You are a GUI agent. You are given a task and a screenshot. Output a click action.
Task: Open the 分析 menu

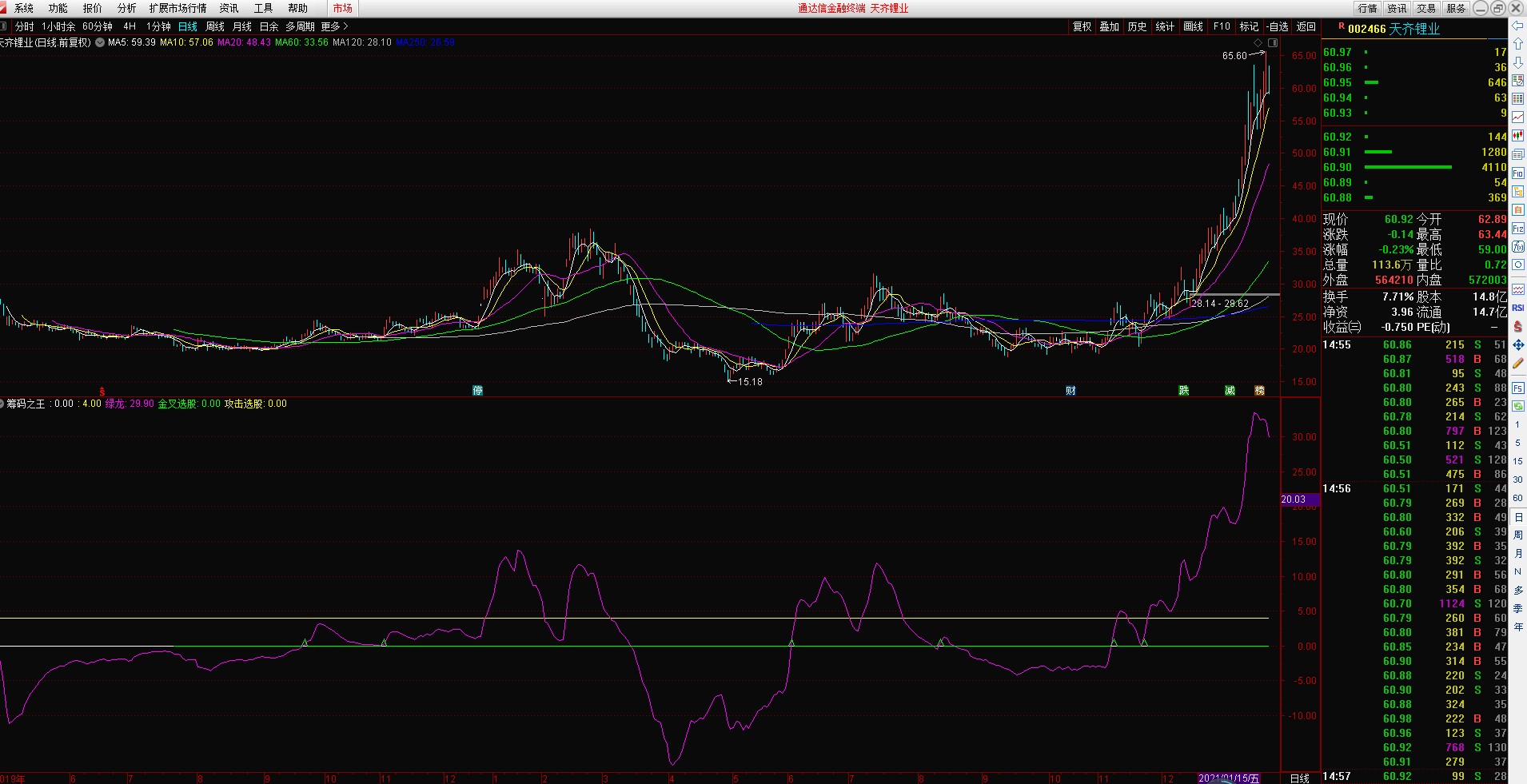pyautogui.click(x=126, y=8)
